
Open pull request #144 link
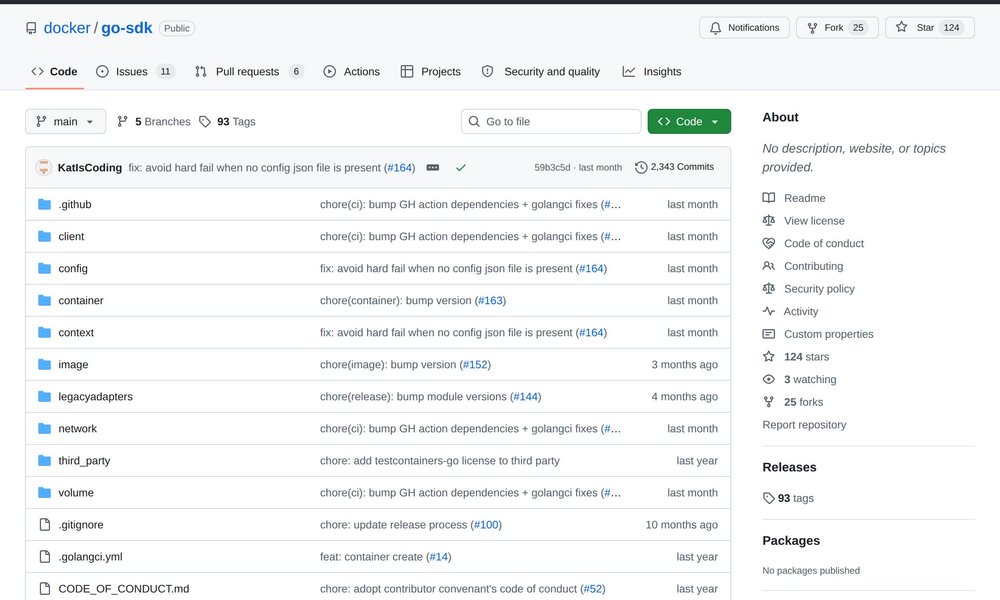click(526, 397)
